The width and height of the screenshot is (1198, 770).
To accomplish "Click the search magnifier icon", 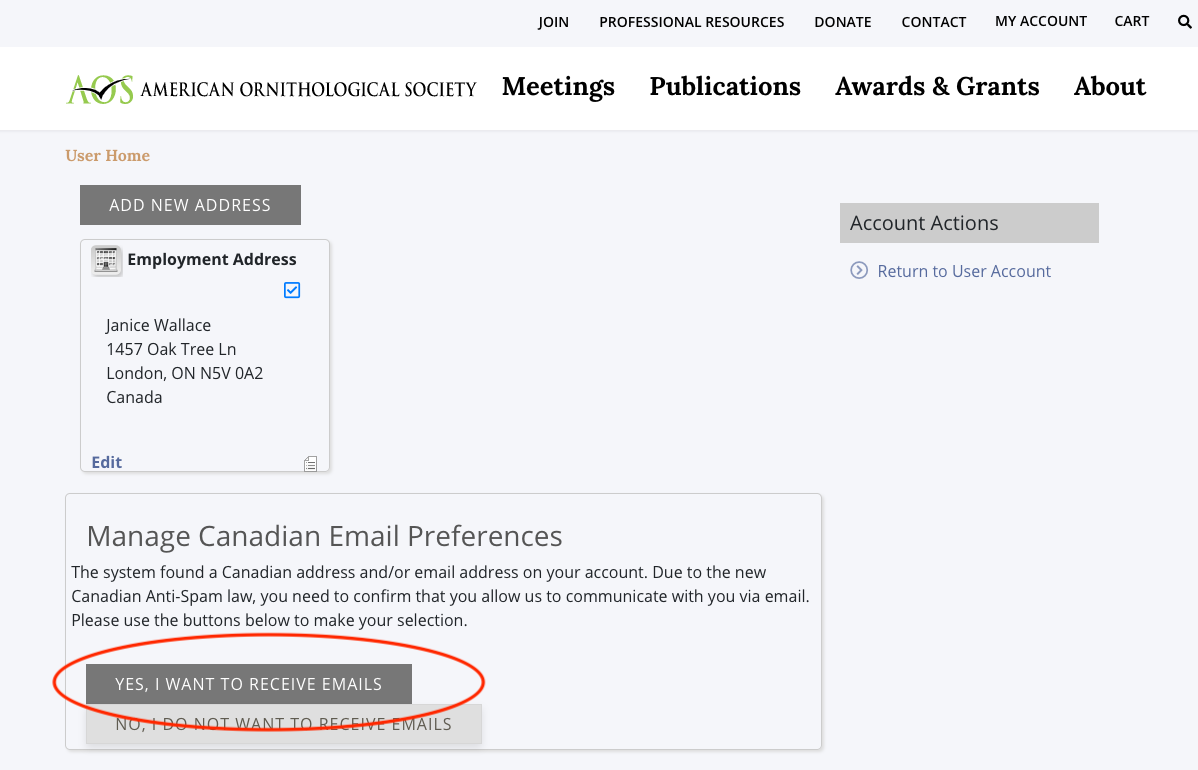I will coord(1185,21).
